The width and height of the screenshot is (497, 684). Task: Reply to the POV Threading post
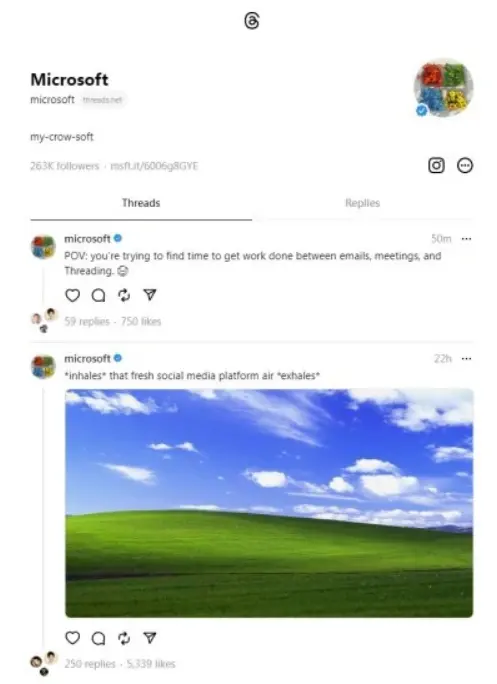(x=99, y=295)
